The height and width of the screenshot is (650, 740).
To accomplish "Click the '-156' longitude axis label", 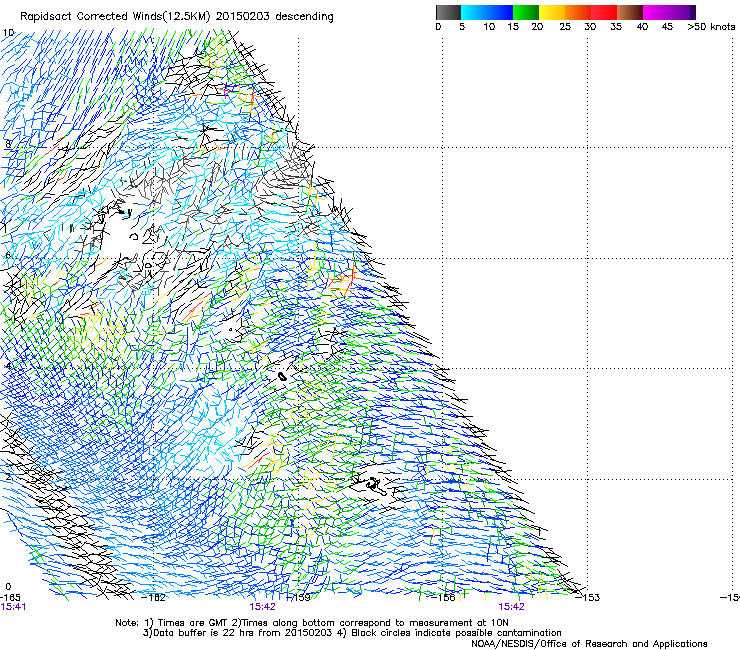I will pos(443,598).
